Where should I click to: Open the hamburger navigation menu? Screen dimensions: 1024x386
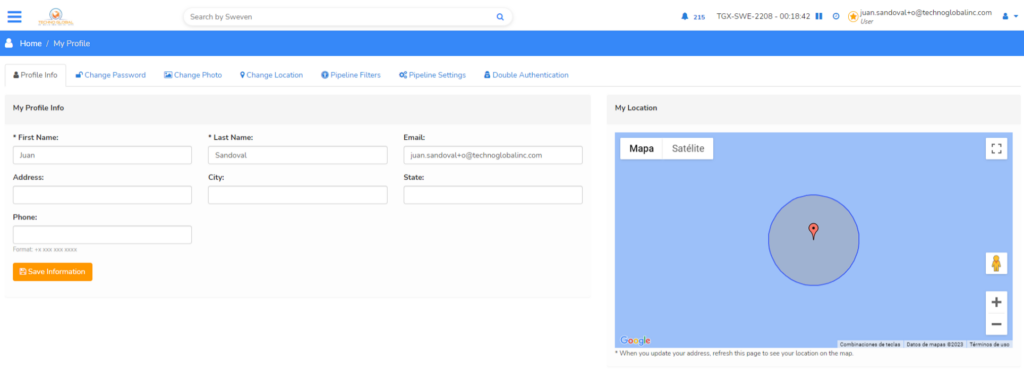[x=14, y=16]
